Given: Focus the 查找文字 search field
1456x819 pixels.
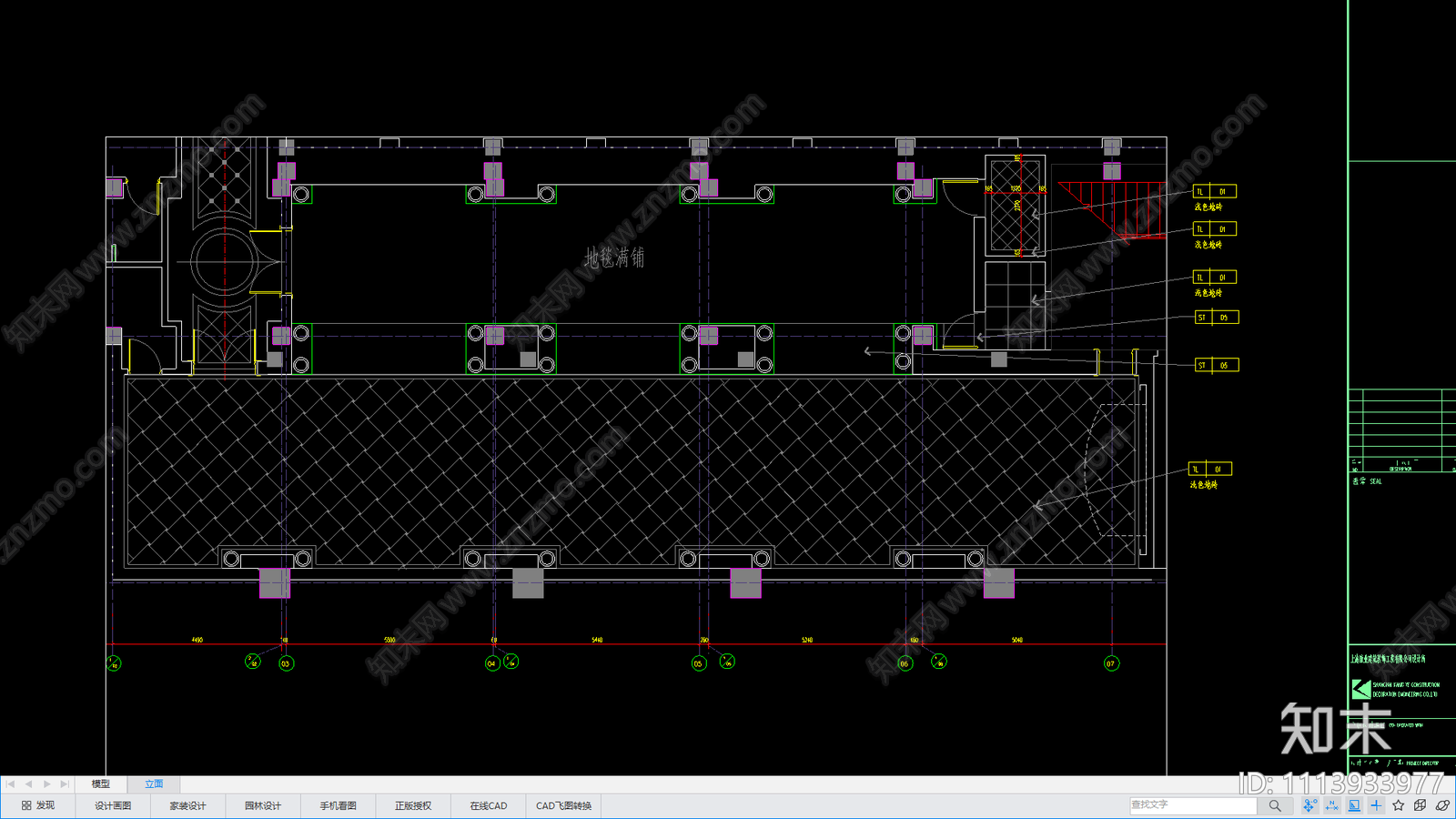Looking at the screenshot, I should (1193, 805).
